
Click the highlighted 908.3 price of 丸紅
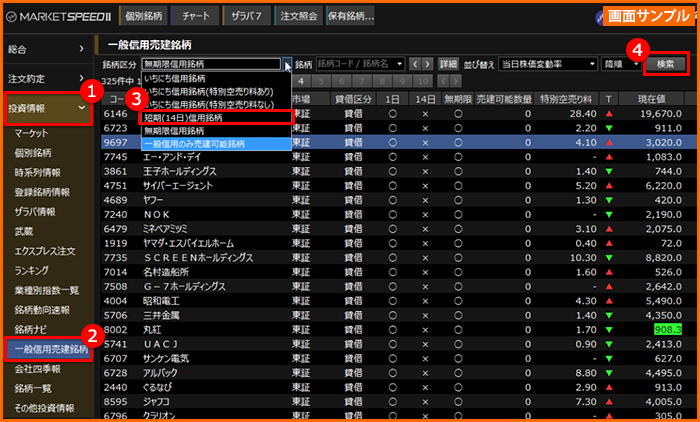(x=668, y=330)
